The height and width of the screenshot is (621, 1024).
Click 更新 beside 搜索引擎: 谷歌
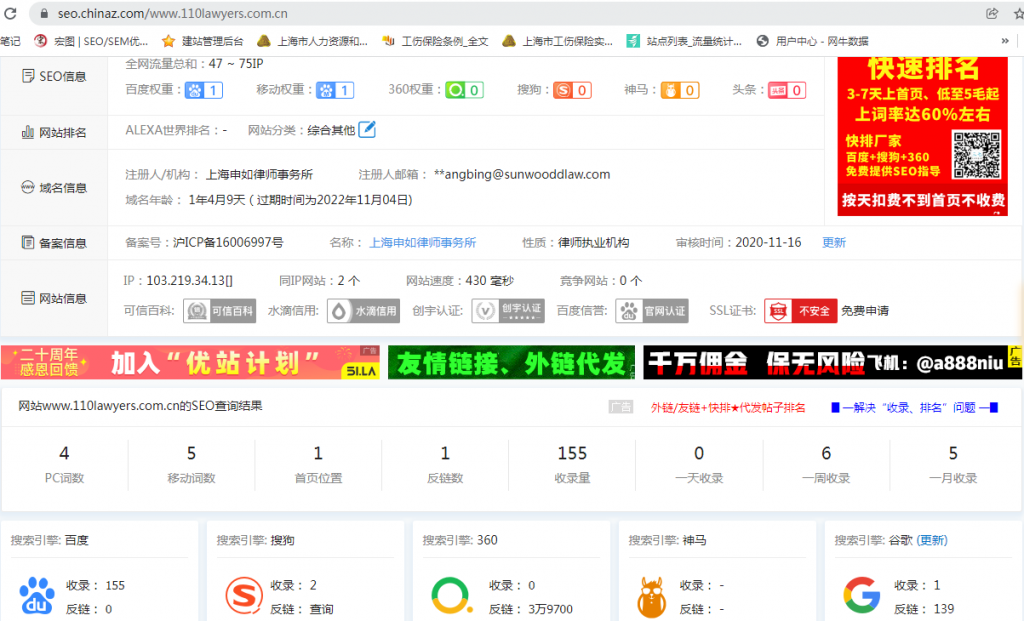pyautogui.click(x=932, y=540)
